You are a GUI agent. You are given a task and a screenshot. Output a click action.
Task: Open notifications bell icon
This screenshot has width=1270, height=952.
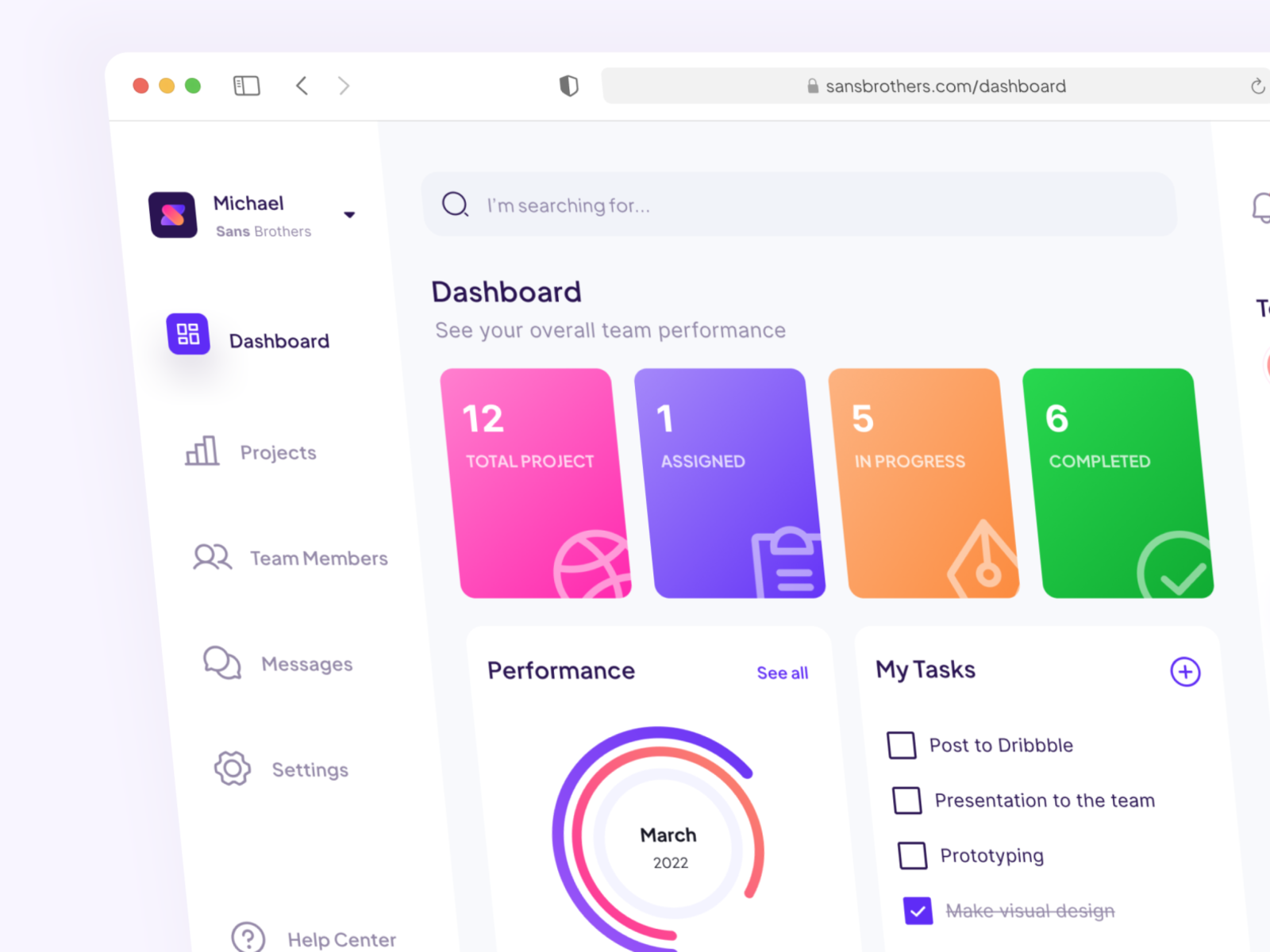coord(1262,208)
